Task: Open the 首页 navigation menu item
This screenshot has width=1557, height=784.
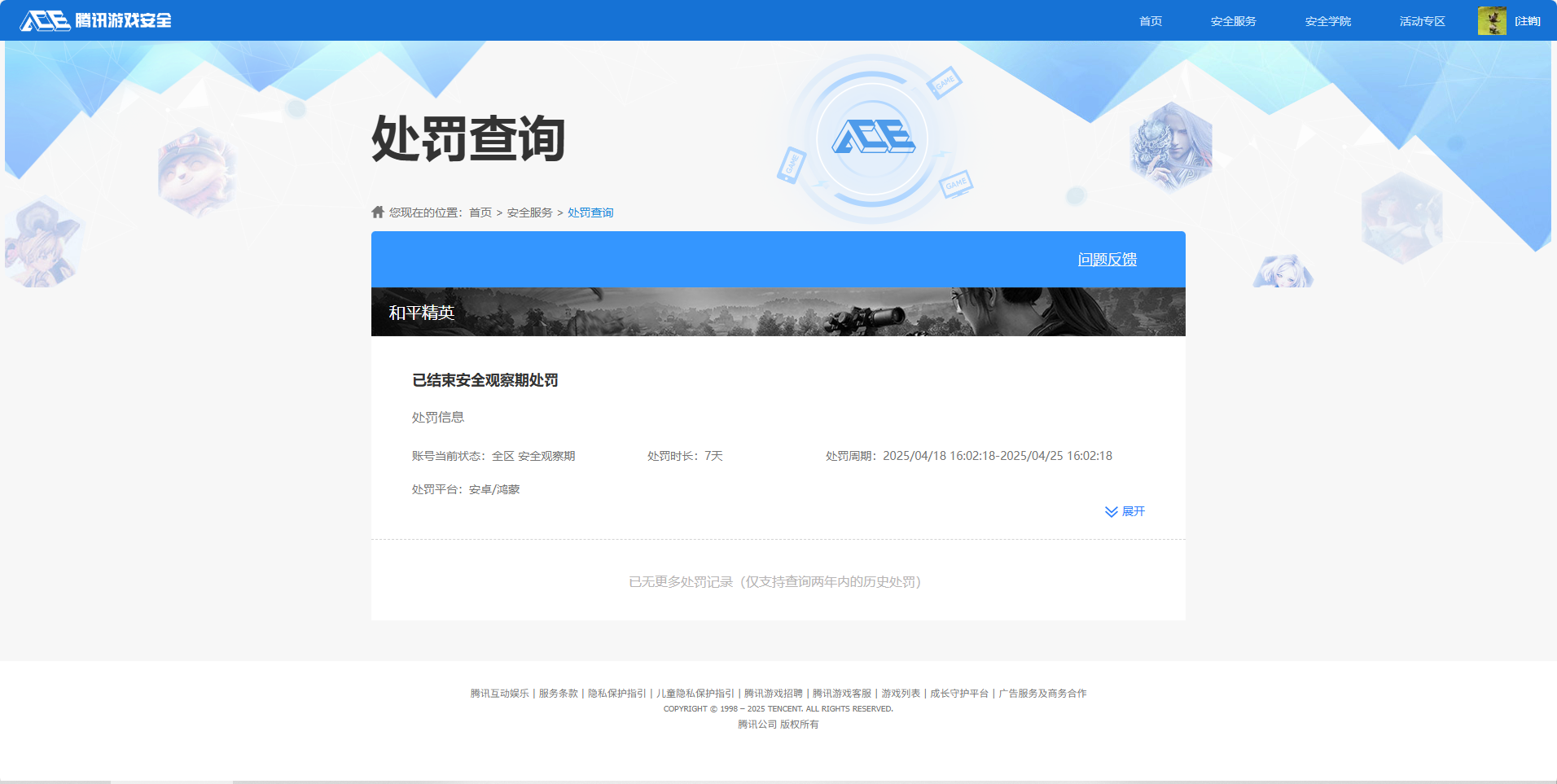Action: click(1150, 20)
